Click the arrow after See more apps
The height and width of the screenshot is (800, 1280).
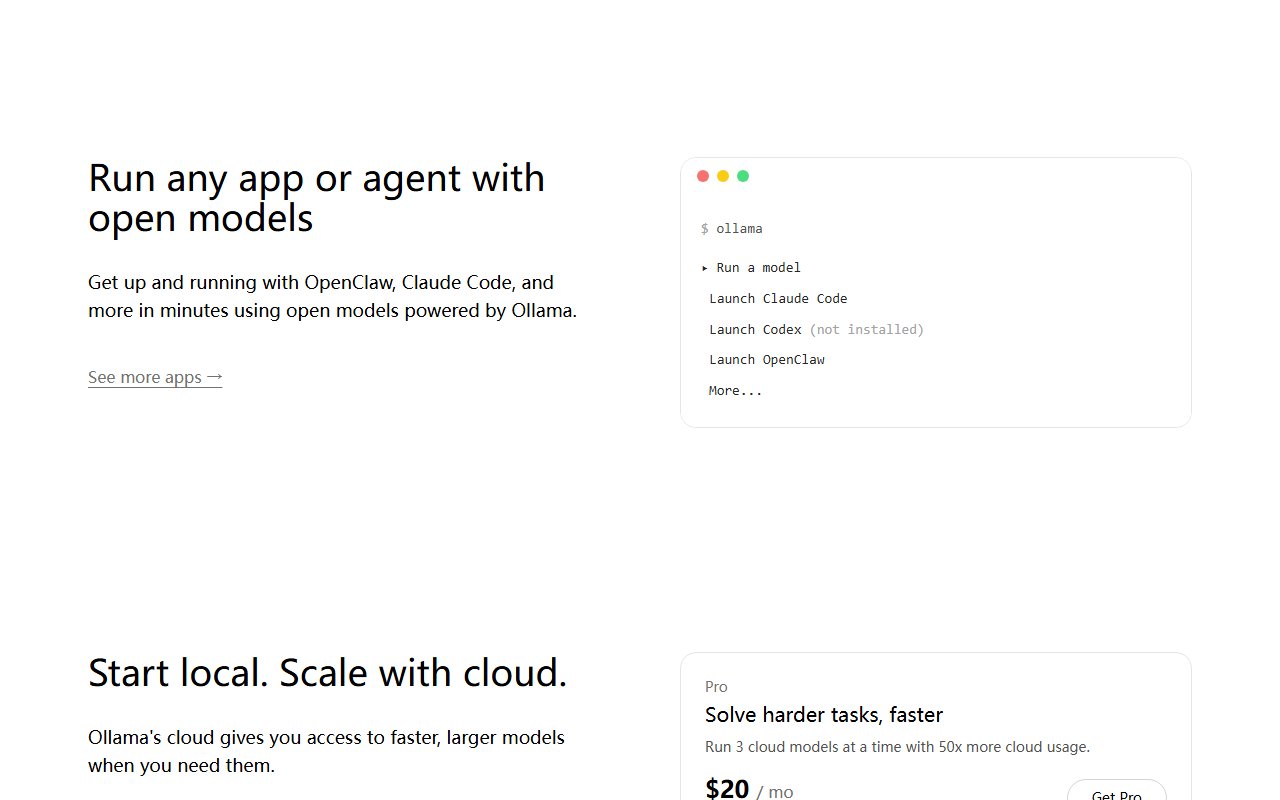pyautogui.click(x=214, y=377)
